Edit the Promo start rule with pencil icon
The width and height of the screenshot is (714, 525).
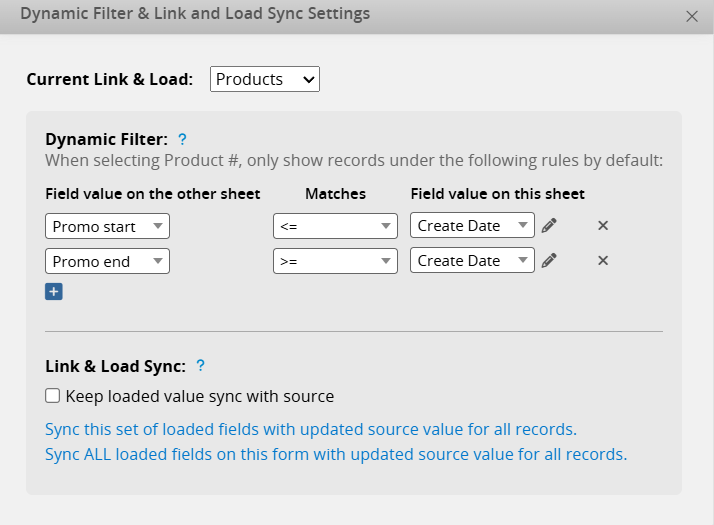point(549,226)
